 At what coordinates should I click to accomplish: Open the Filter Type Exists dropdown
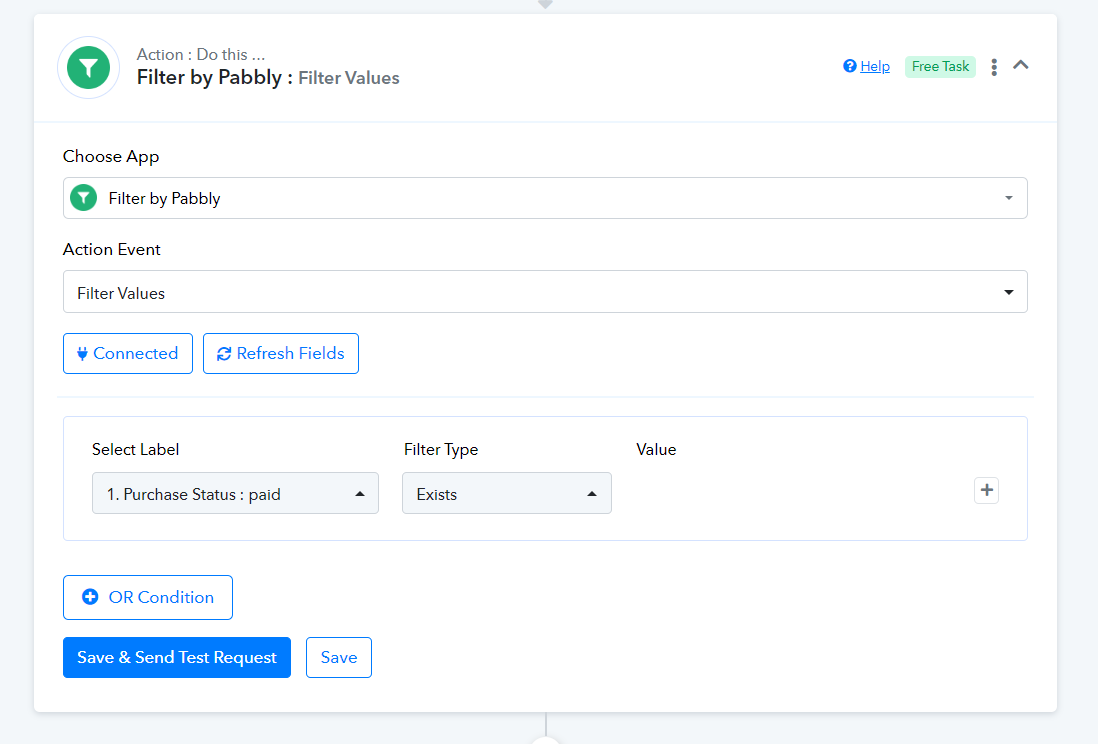coord(506,494)
